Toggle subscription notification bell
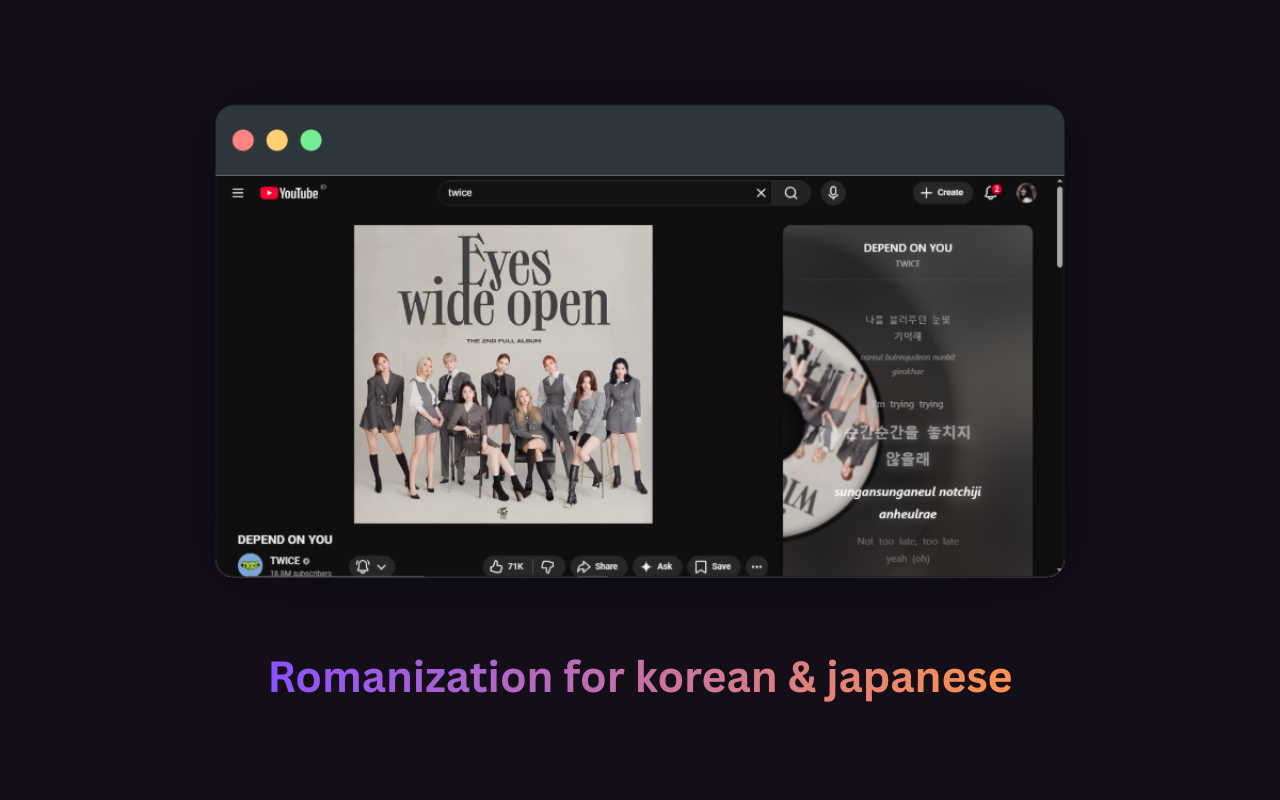1280x800 pixels. (363, 566)
